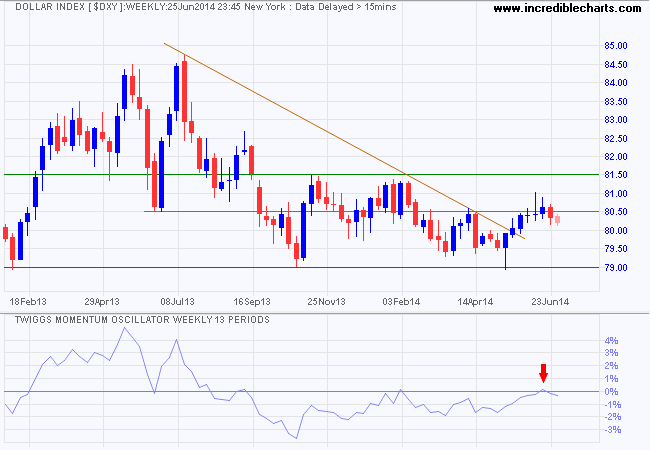650x450 pixels.
Task: Click the 23Jun14 date label
Action: (x=550, y=302)
